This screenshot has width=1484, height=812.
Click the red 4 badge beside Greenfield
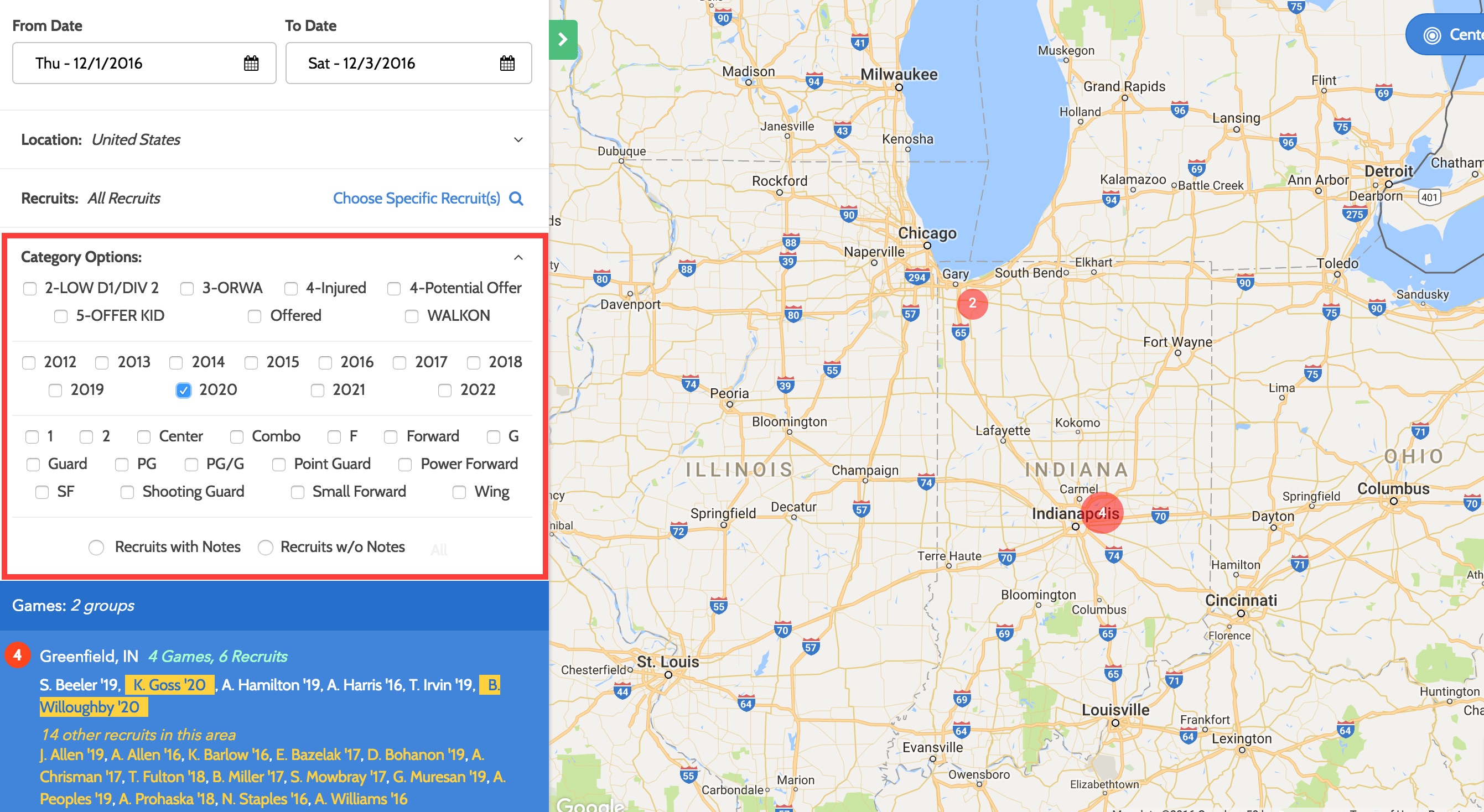(18, 655)
